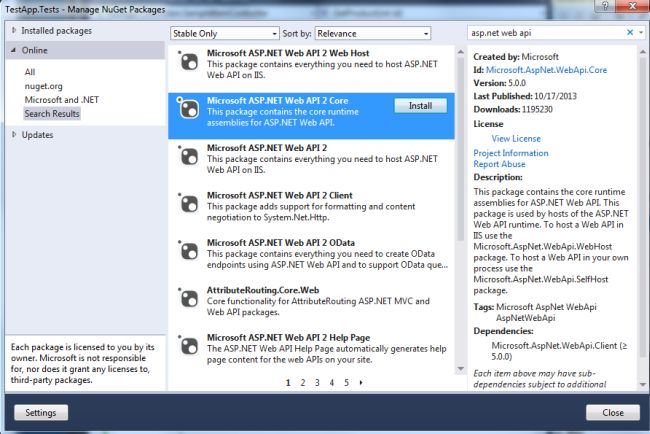The height and width of the screenshot is (434, 650).
Task: Install the Web API 2 Core package
Action: point(420,106)
